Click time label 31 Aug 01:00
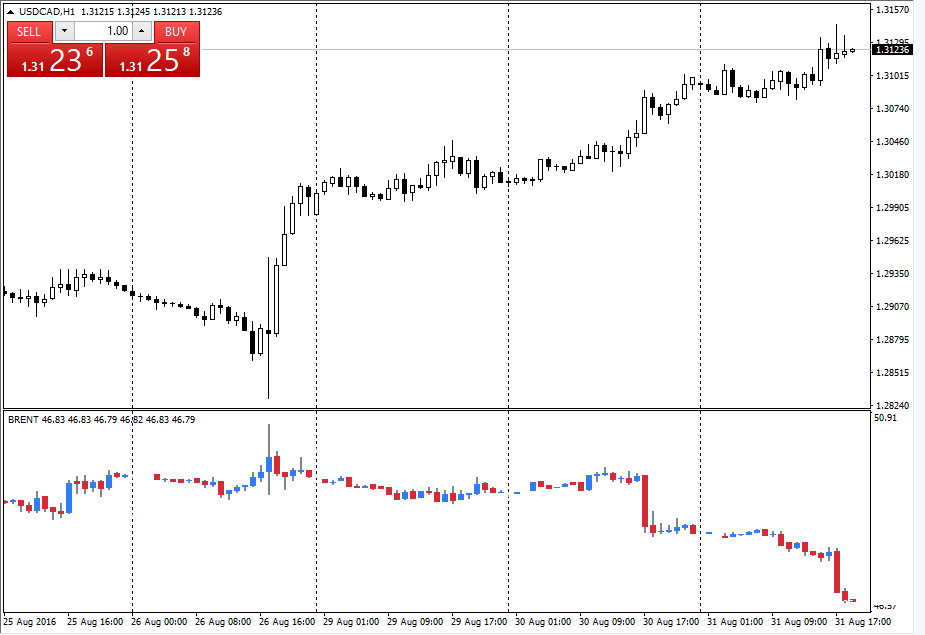 point(735,622)
